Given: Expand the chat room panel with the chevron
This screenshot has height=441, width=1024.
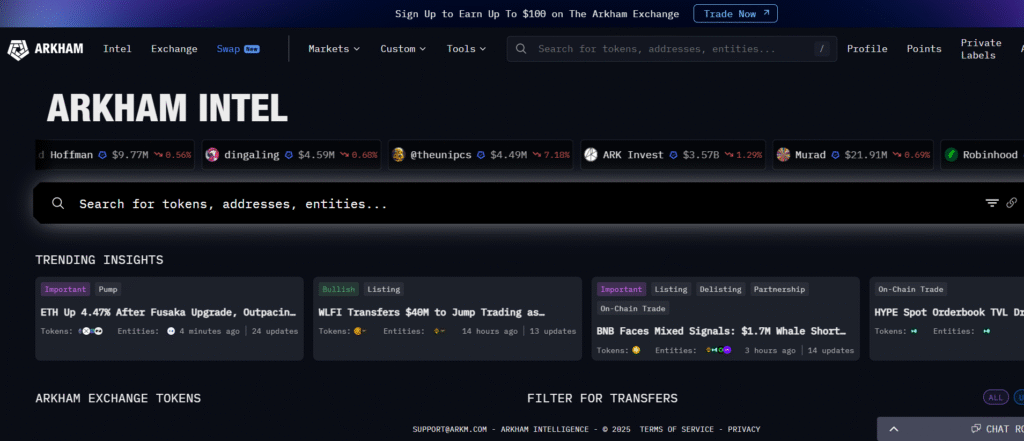Looking at the screenshot, I should pos(894,429).
